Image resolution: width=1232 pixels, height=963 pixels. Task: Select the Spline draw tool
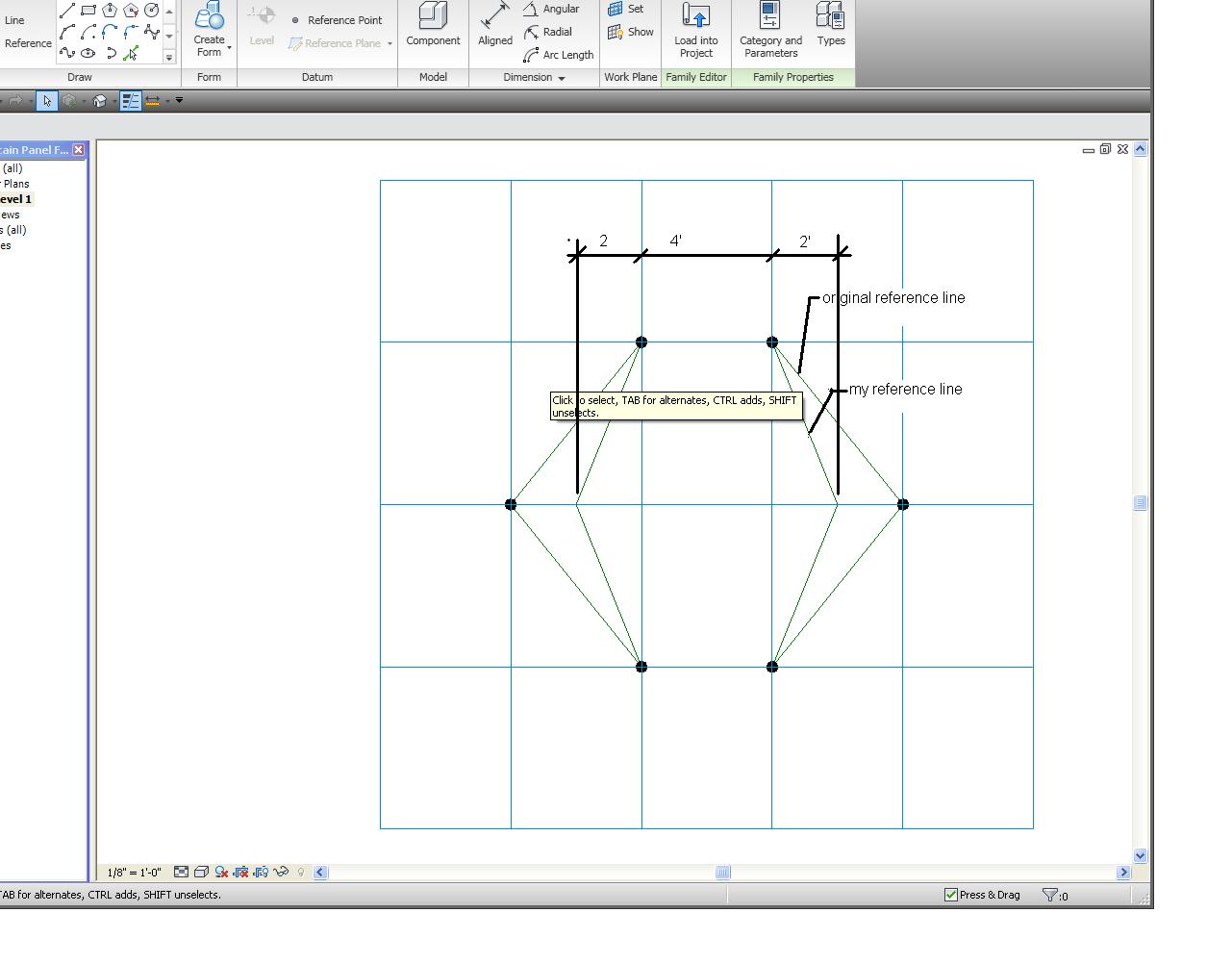[x=67, y=53]
